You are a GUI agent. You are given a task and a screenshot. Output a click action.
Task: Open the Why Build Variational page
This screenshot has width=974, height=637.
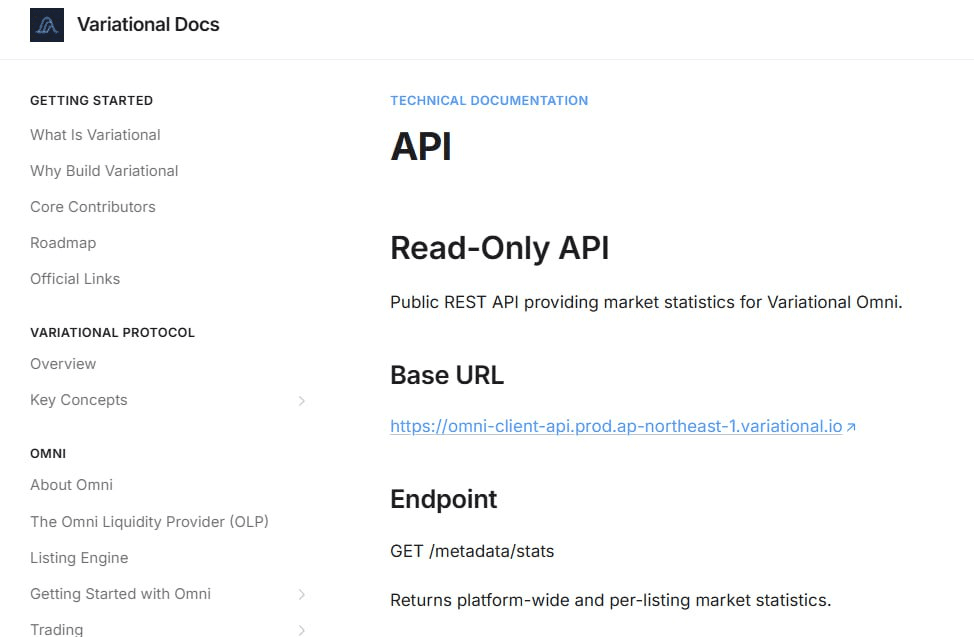point(104,171)
